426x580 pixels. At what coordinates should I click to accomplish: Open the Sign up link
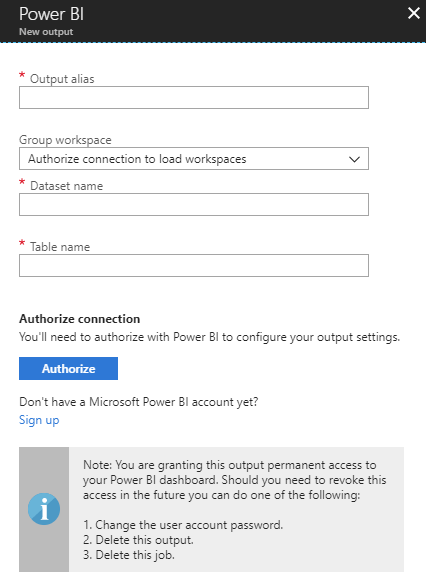coord(39,420)
